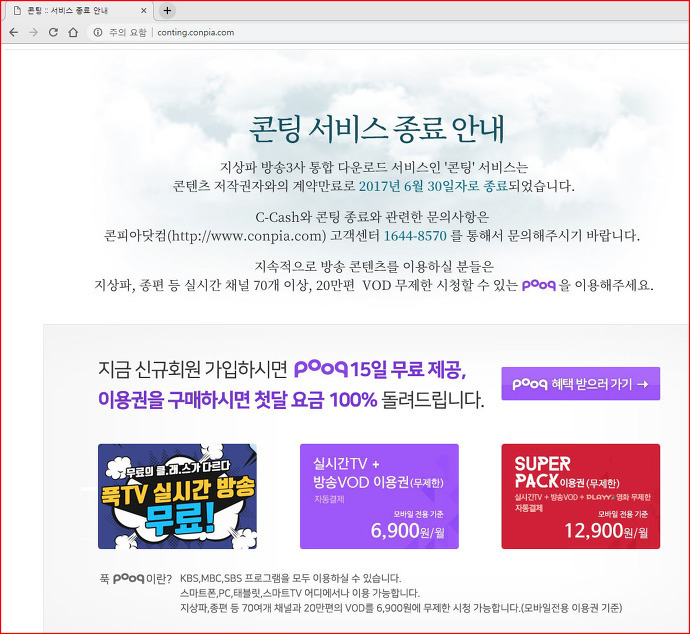Viewport: 690px width, 634px height.
Task: Click the pooq logo beside 15일 무료 제공
Action: [321, 369]
